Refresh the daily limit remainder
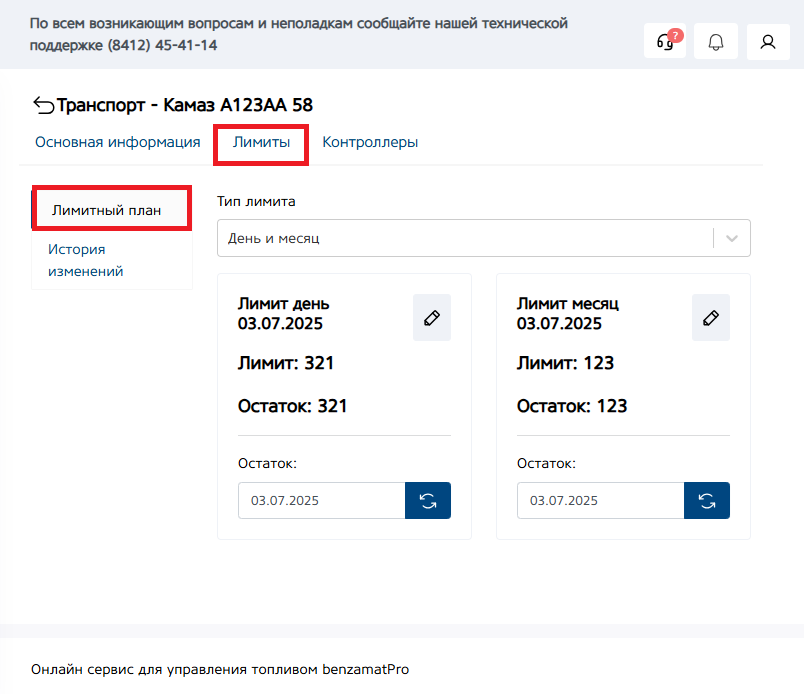The width and height of the screenshot is (804, 694). (x=428, y=501)
